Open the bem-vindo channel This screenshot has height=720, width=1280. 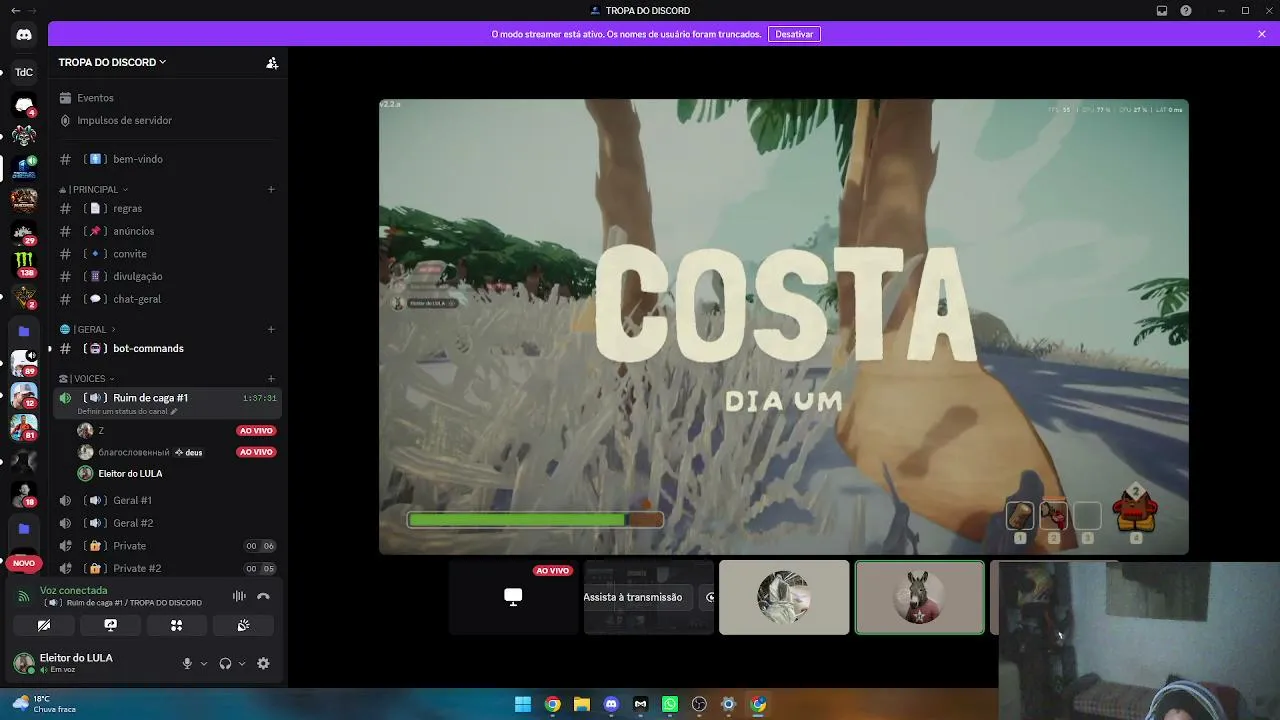coord(167,159)
